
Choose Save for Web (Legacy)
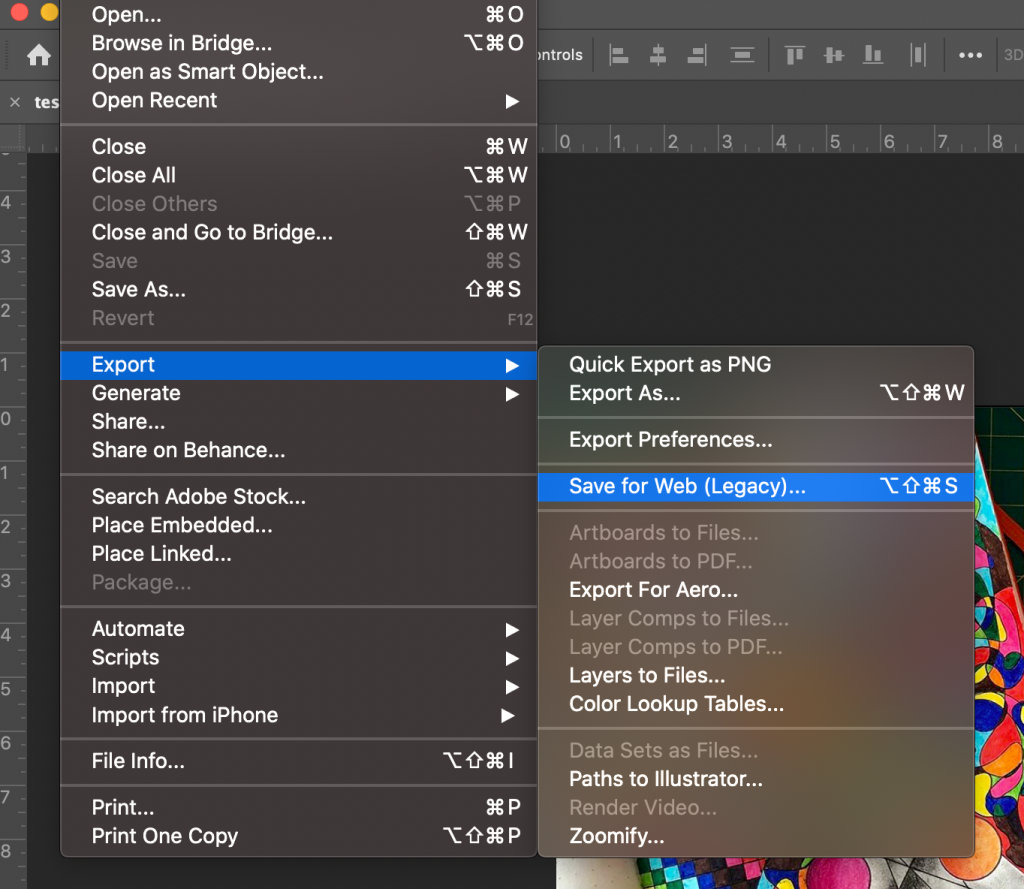(x=690, y=486)
